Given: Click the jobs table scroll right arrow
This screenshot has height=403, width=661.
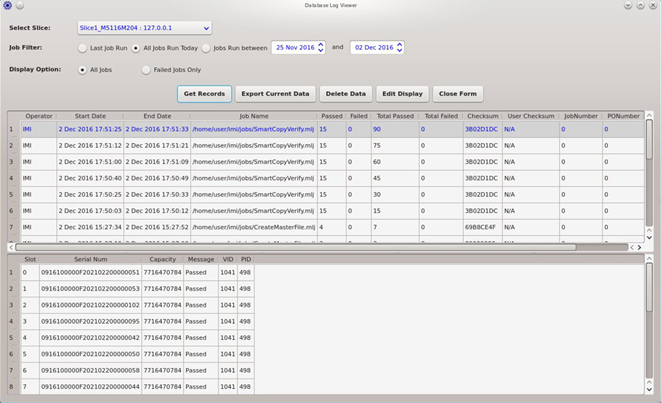Looking at the screenshot, I should coord(640,247).
